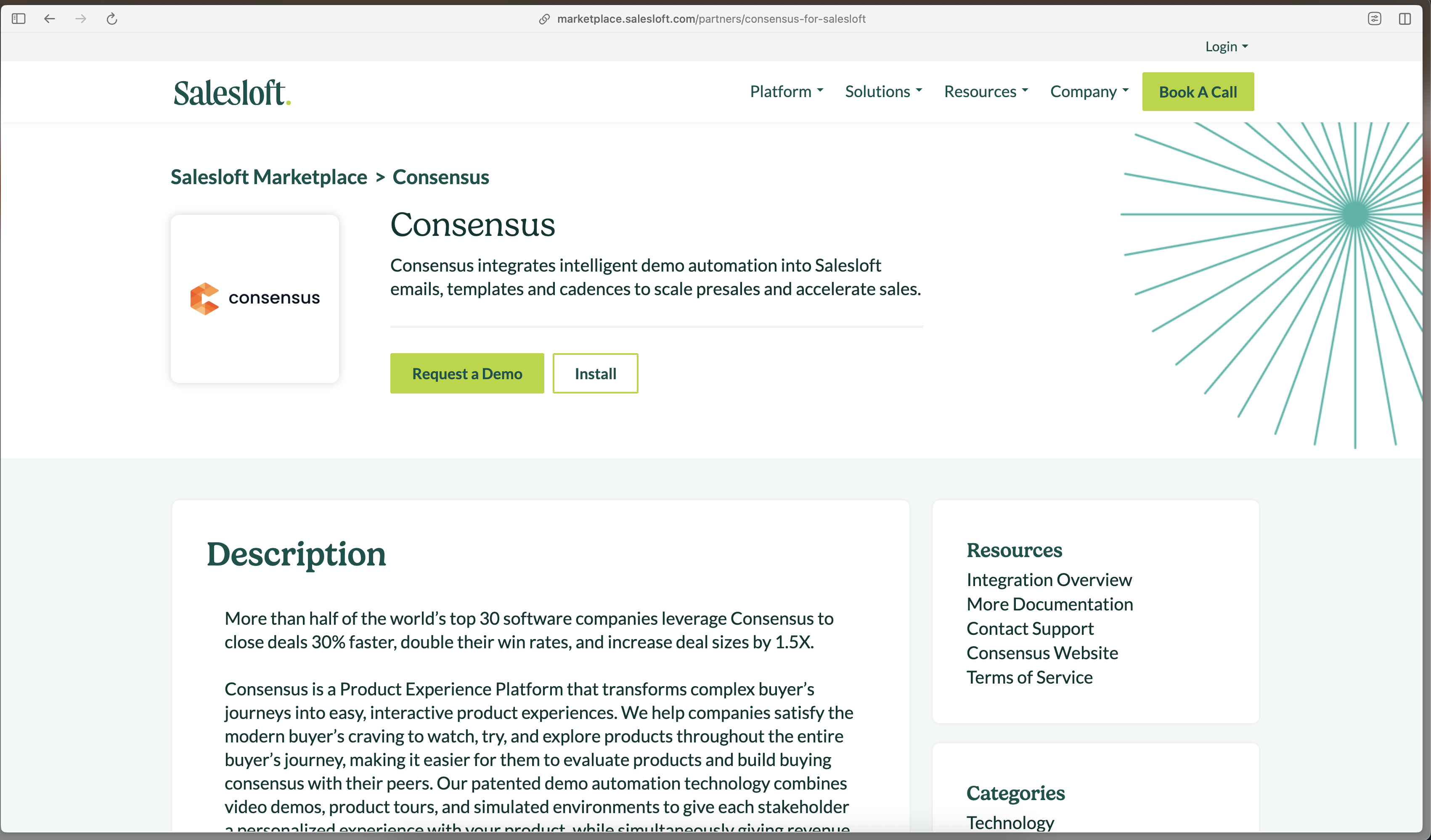Click the Description heading

pos(297,554)
